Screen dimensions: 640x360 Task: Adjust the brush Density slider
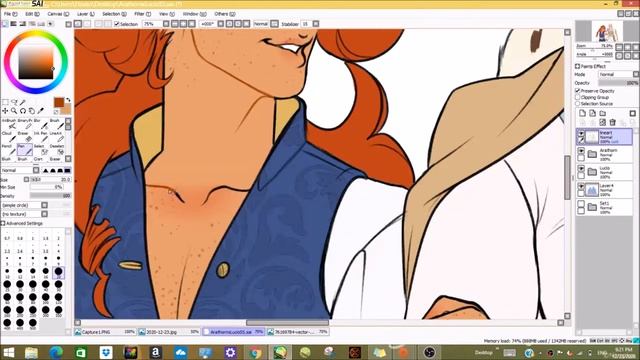[x=51, y=196]
